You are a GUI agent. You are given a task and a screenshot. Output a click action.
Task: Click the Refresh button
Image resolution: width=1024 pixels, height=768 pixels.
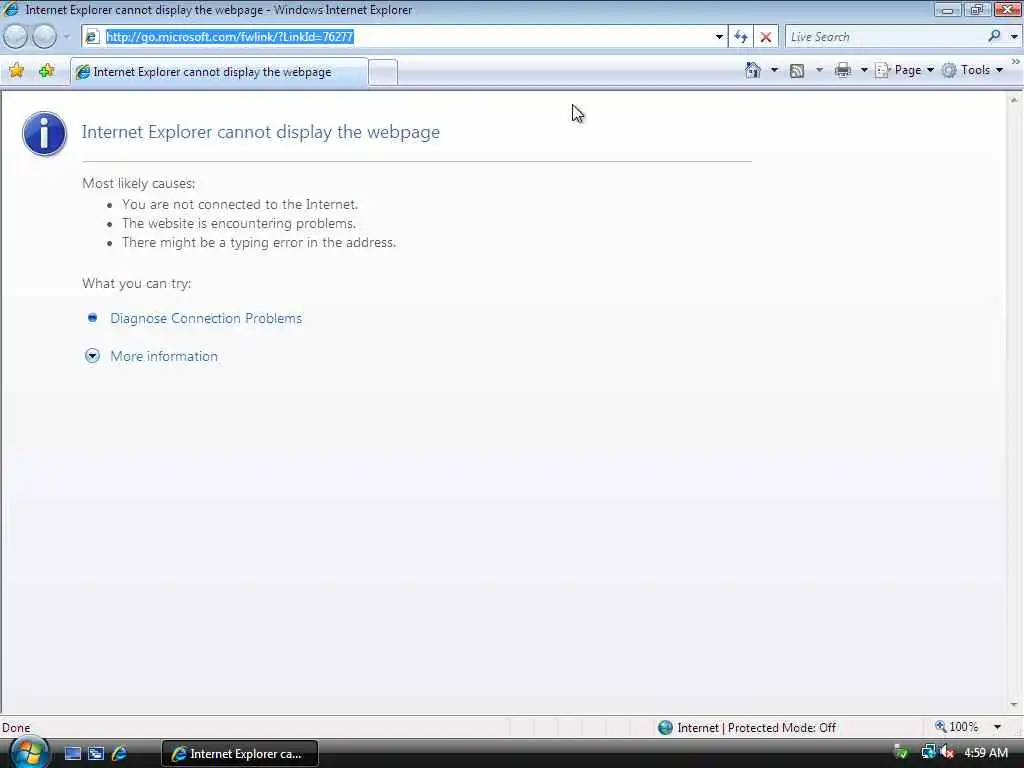pyautogui.click(x=741, y=37)
